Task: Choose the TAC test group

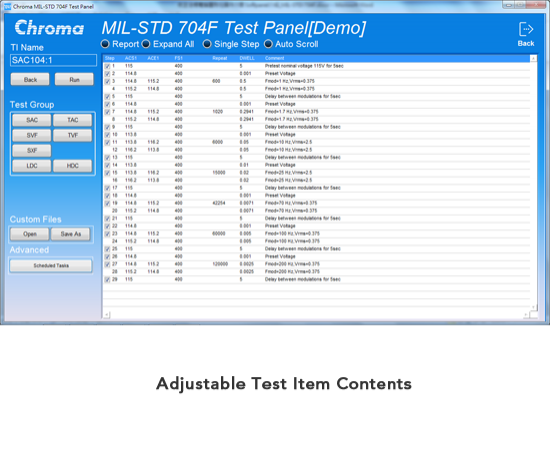Action: tap(73, 120)
